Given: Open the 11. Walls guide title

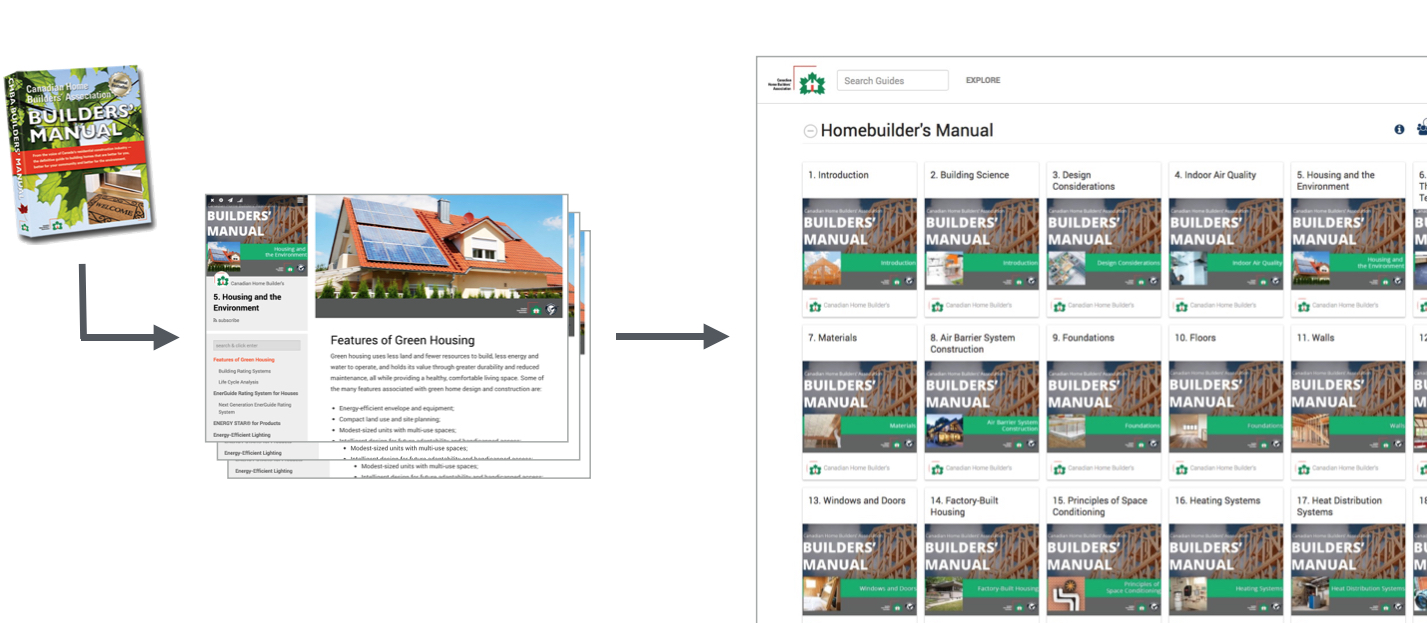Looking at the screenshot, I should (1315, 338).
